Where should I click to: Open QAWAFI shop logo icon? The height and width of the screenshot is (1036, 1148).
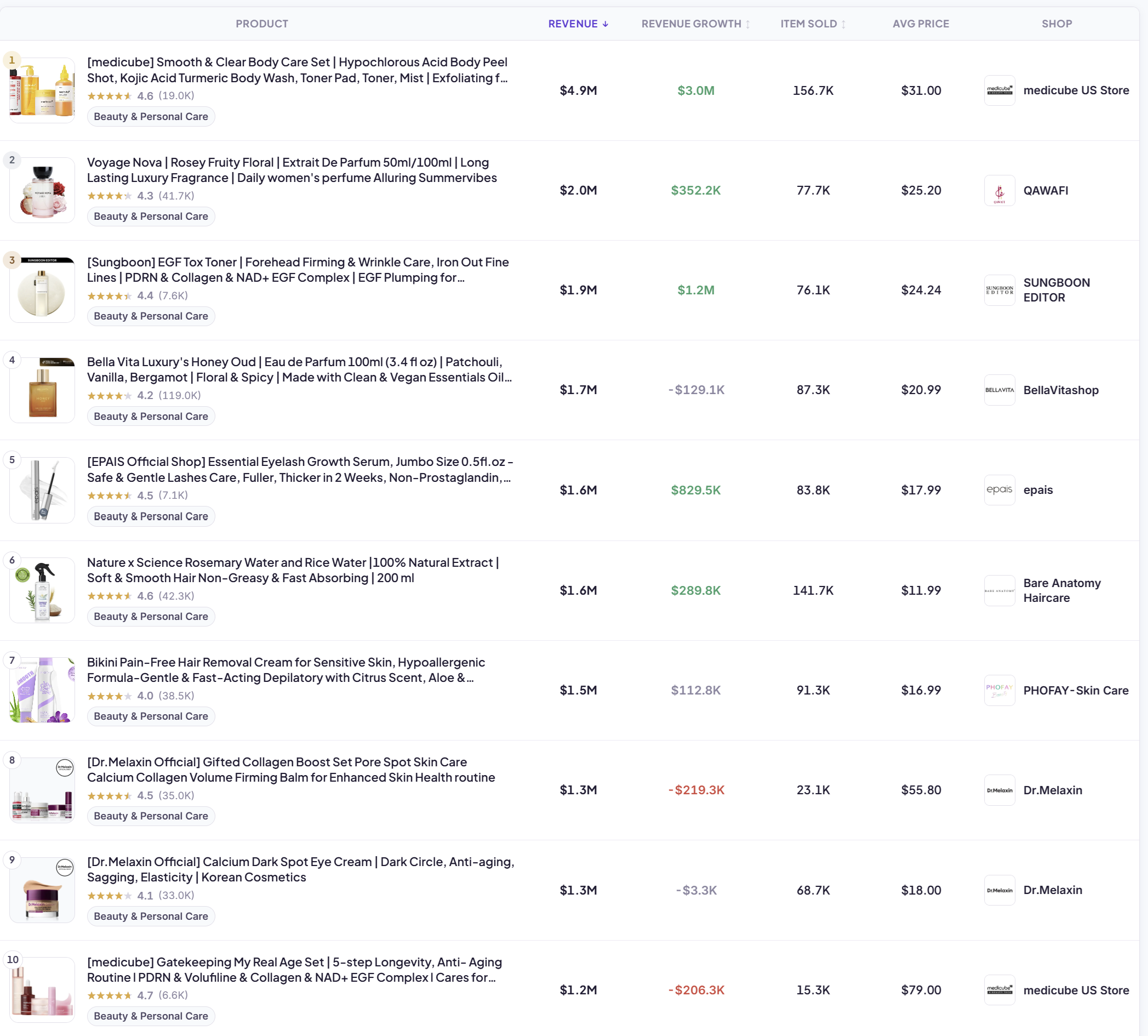pyautogui.click(x=999, y=190)
